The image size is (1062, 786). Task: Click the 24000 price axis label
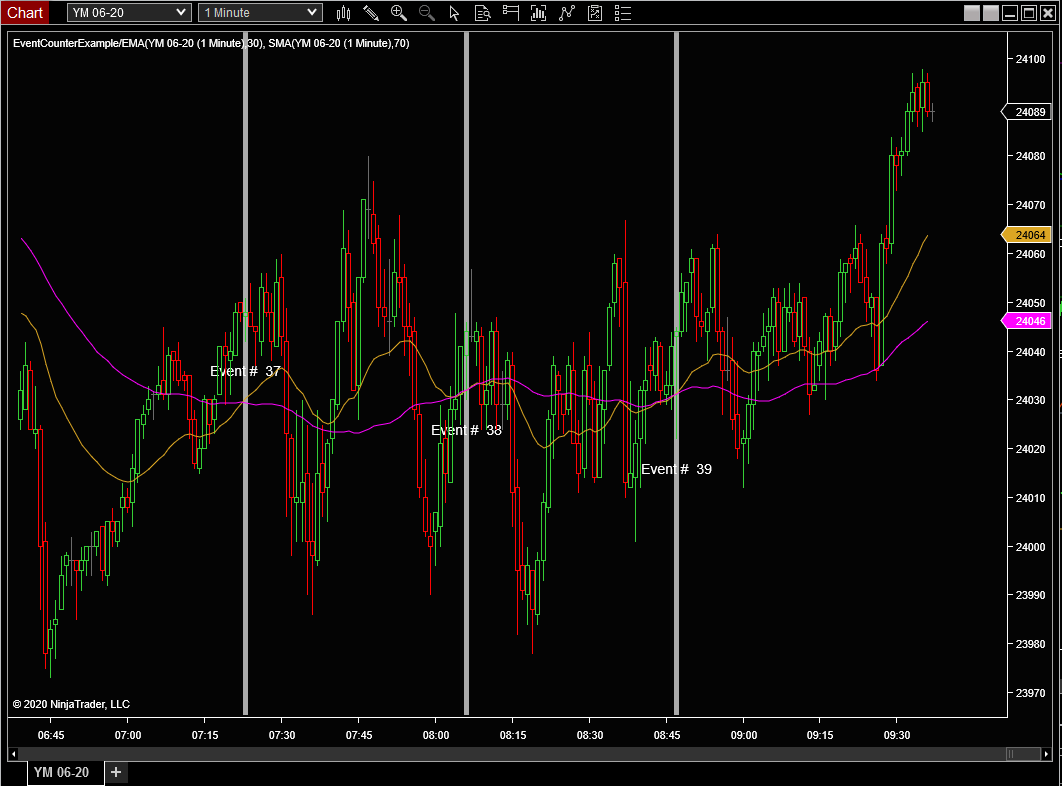pyautogui.click(x=1030, y=547)
